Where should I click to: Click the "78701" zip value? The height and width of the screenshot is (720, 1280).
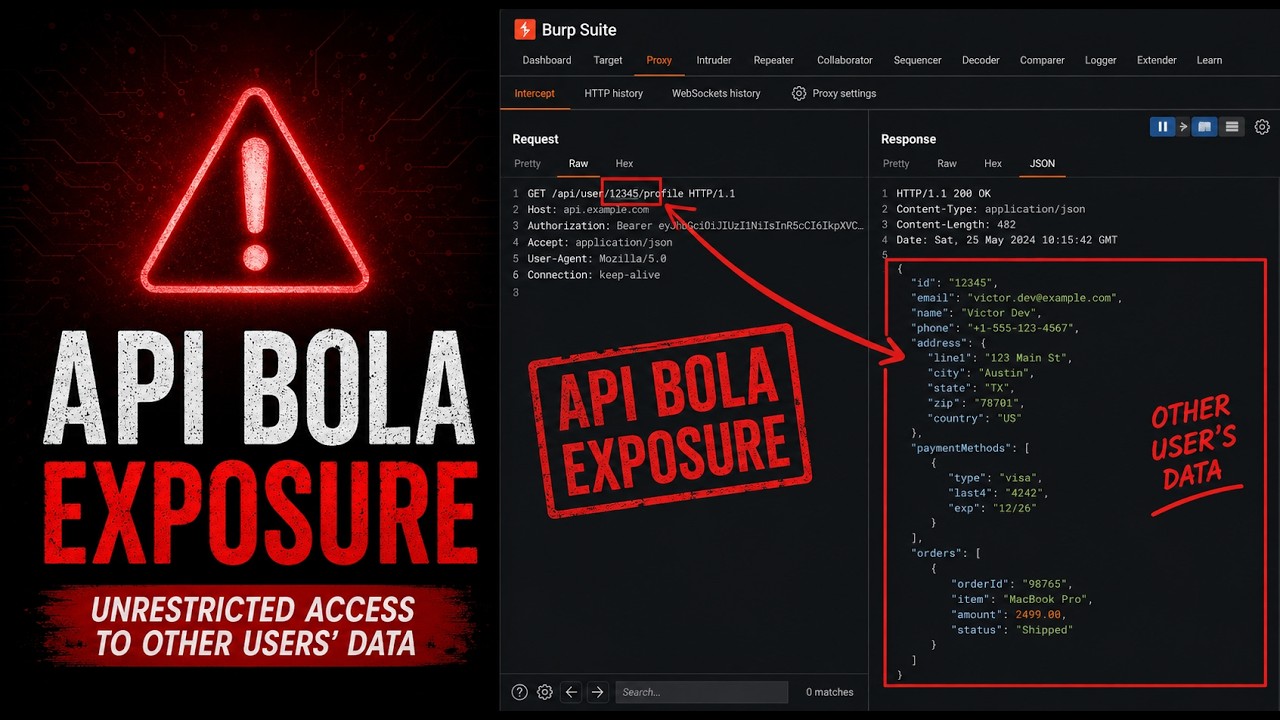click(x=996, y=403)
